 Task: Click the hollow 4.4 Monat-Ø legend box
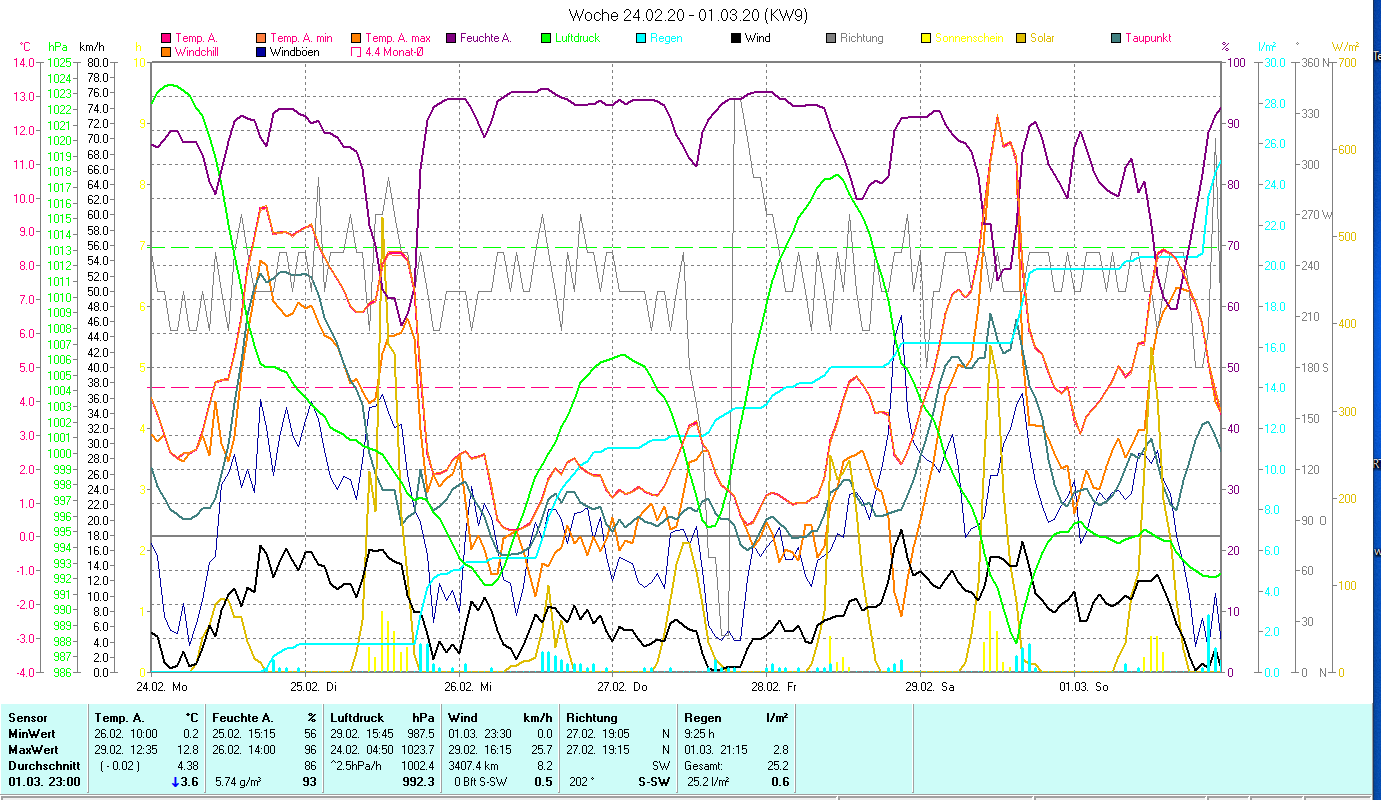point(356,52)
